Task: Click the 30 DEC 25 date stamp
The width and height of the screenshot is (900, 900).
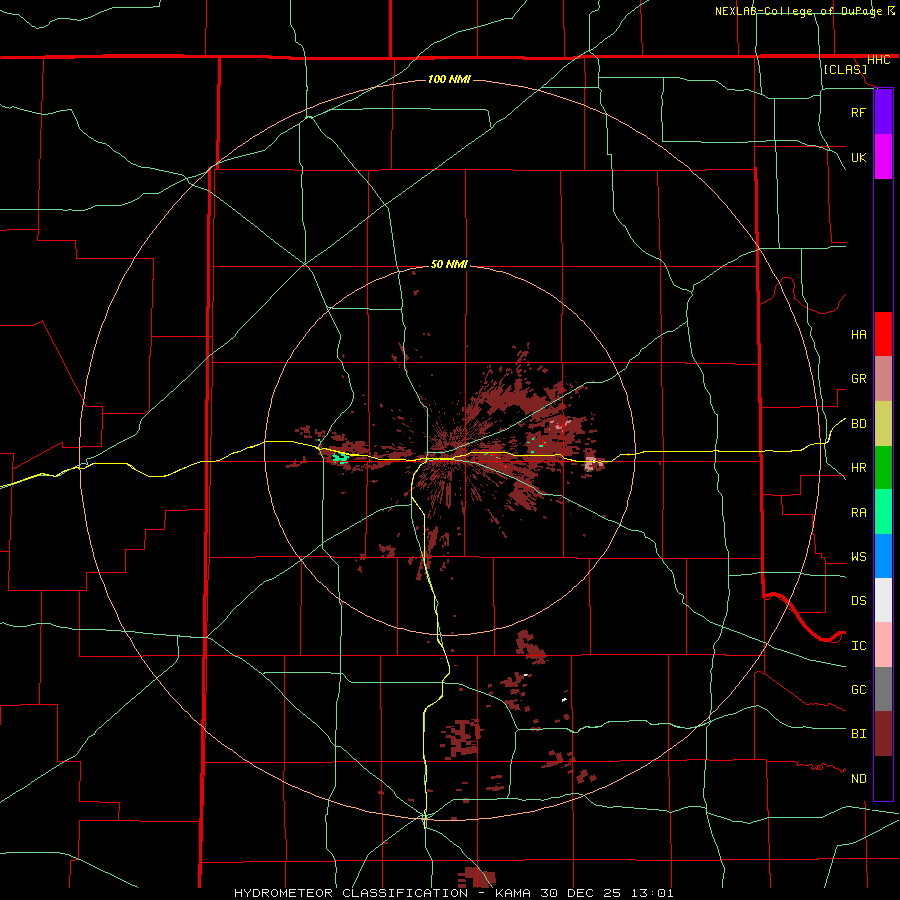Action: tap(582, 893)
